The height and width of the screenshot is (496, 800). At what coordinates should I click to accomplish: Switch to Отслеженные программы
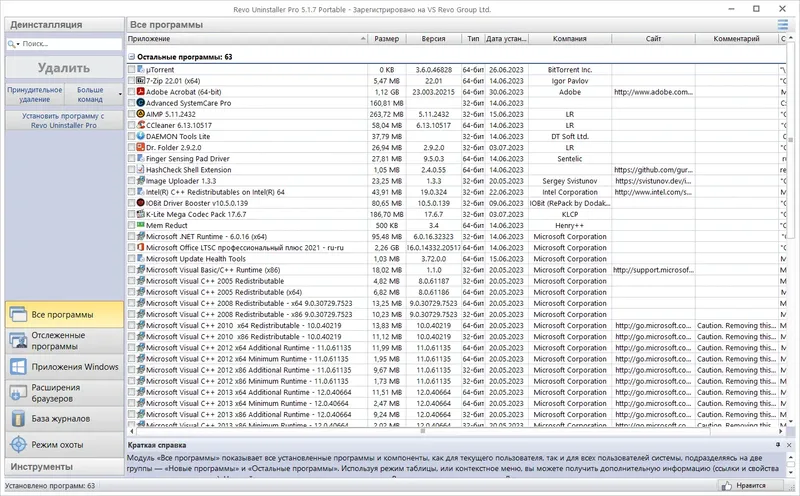[x=64, y=340]
